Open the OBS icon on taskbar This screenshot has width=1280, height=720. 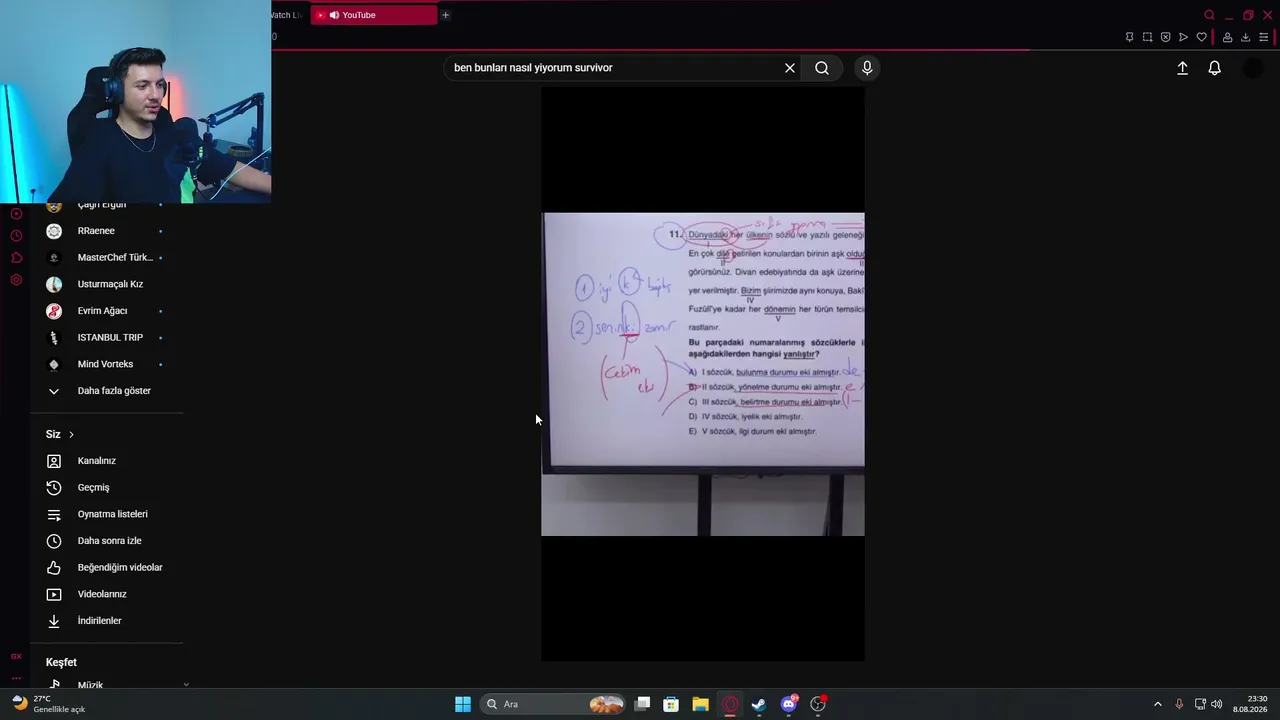pyautogui.click(x=818, y=704)
